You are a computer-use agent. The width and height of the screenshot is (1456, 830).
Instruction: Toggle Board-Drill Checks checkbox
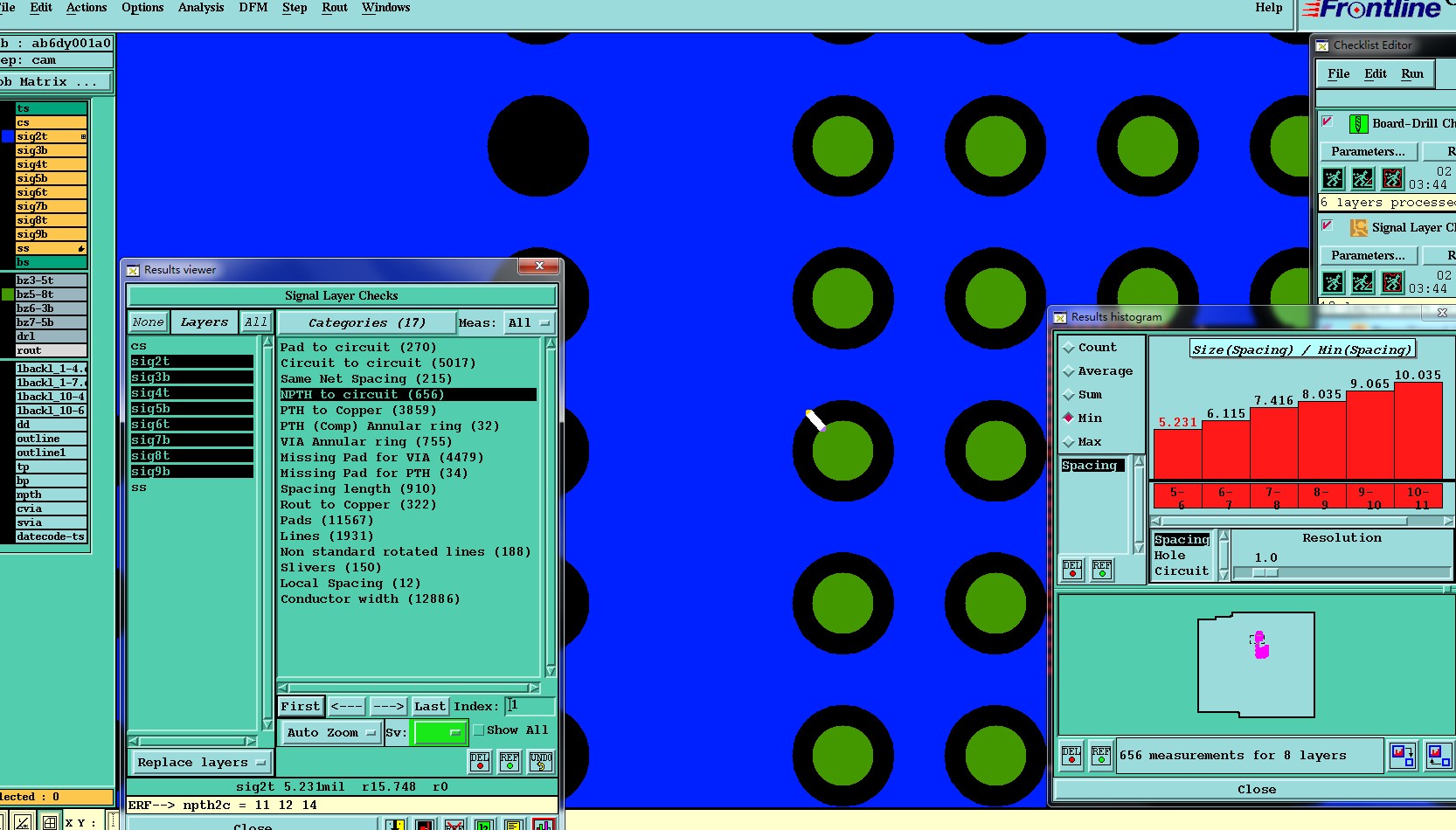point(1328,121)
